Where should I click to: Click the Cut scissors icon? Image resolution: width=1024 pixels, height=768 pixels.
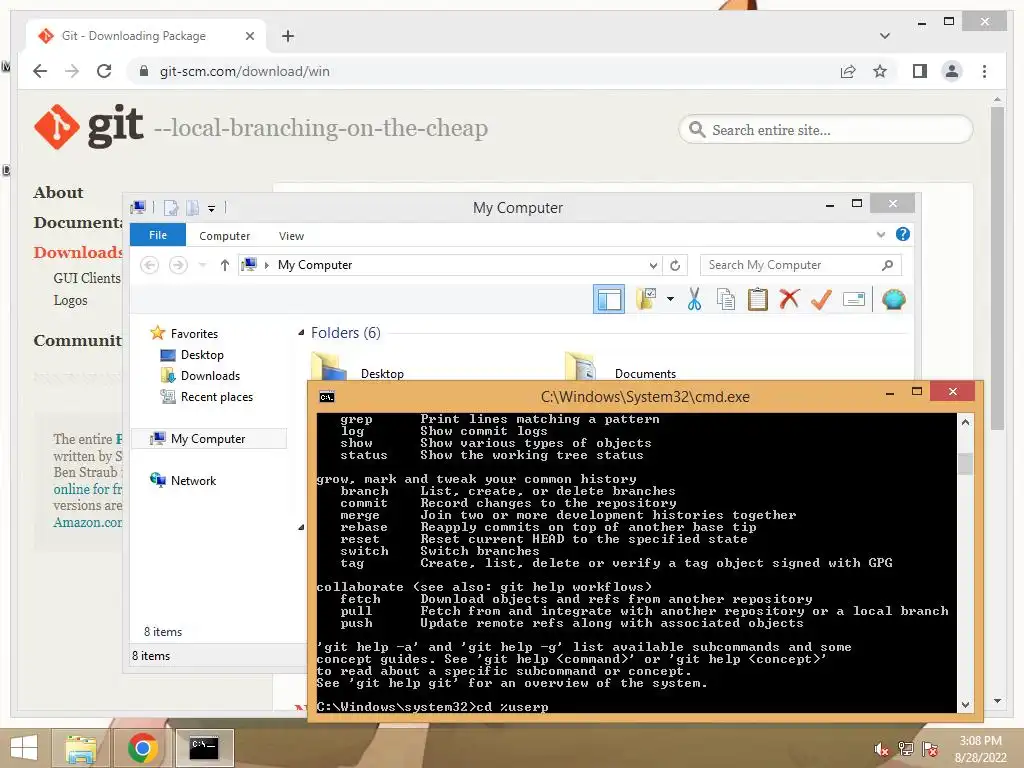tap(694, 299)
